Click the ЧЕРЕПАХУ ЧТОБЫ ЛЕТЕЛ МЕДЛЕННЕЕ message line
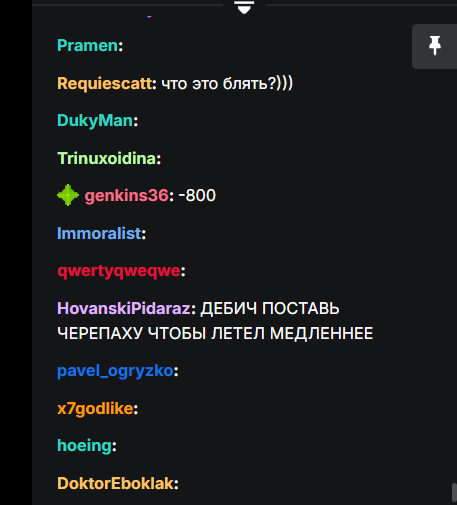Screen dimensions: 457x505 (x=215, y=333)
